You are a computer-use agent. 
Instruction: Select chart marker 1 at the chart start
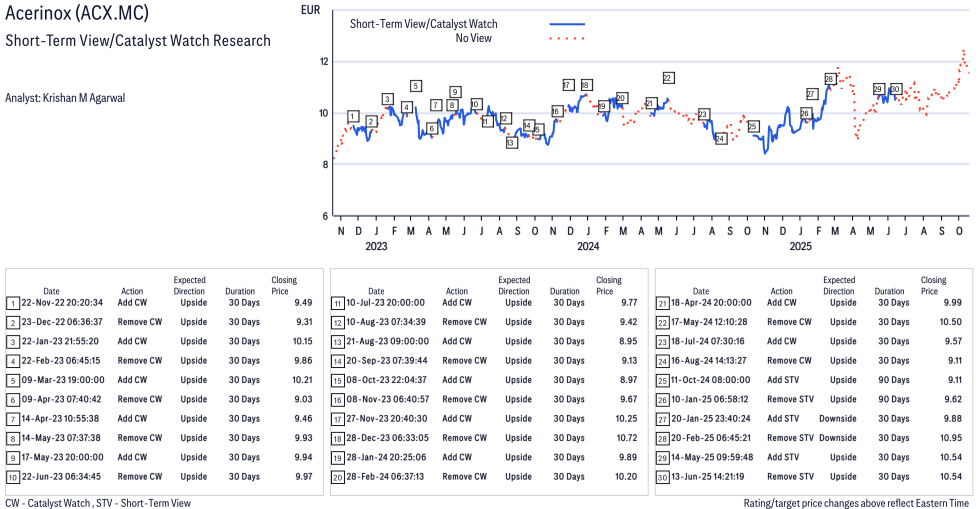pyautogui.click(x=353, y=117)
